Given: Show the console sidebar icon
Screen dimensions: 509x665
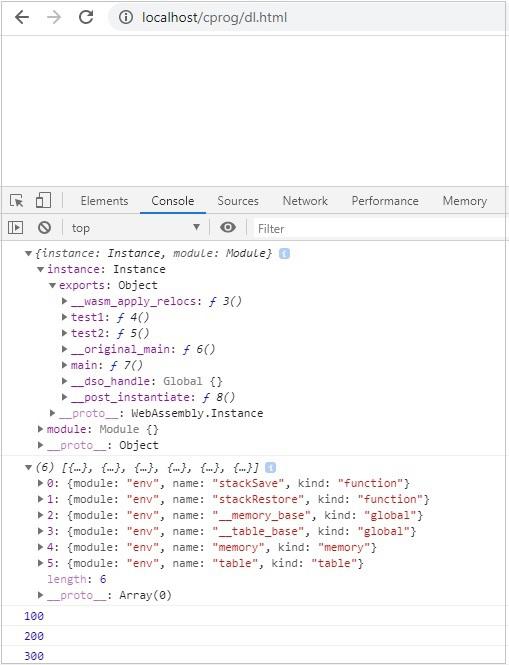Looking at the screenshot, I should click(x=15, y=228).
